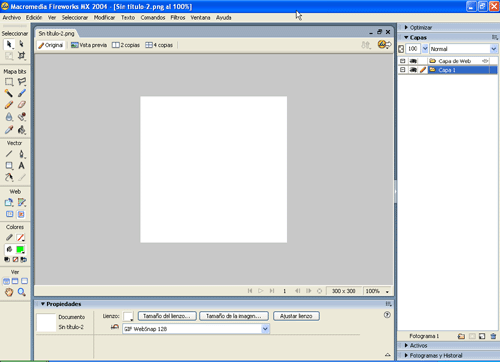Image resolution: width=500 pixels, height=362 pixels.
Task: Click the add mask icon in Capas
Action: 472,336
